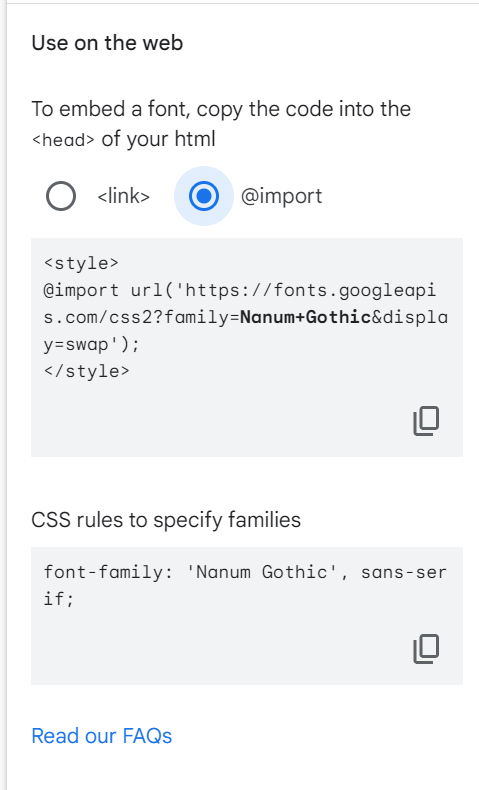Click the closing </style> tag line
Viewport: 479px width, 790px height.
(87, 371)
